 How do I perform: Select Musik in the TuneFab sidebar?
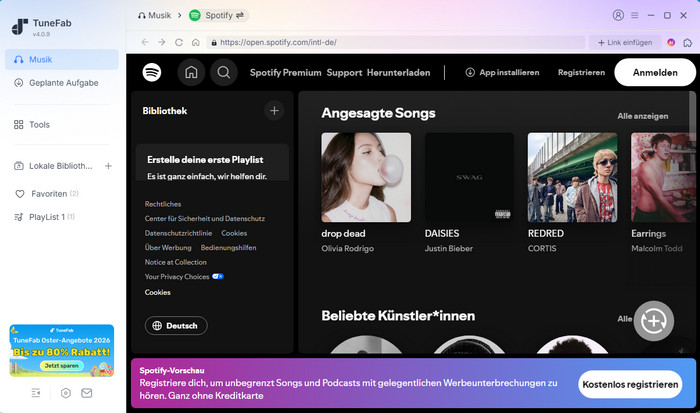tap(62, 59)
